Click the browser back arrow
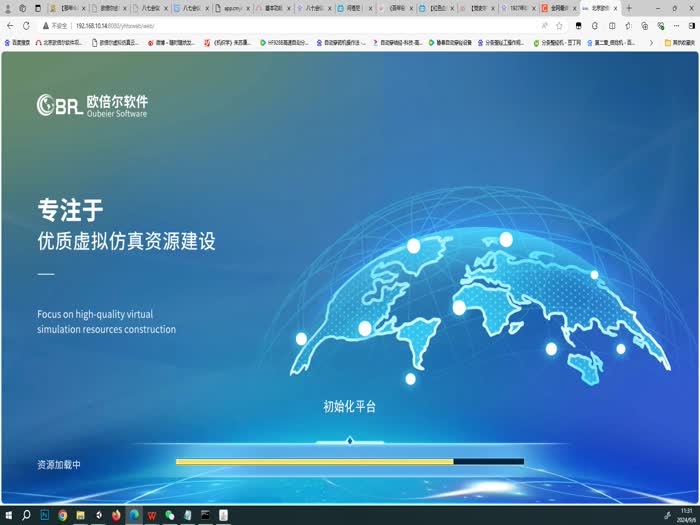 tap(10, 25)
